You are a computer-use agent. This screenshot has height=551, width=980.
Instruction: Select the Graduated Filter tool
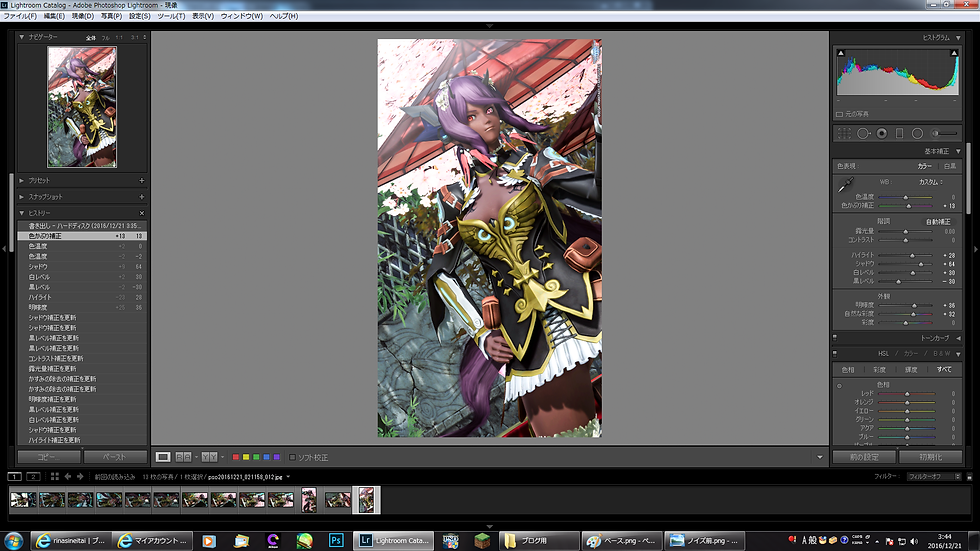click(x=899, y=133)
